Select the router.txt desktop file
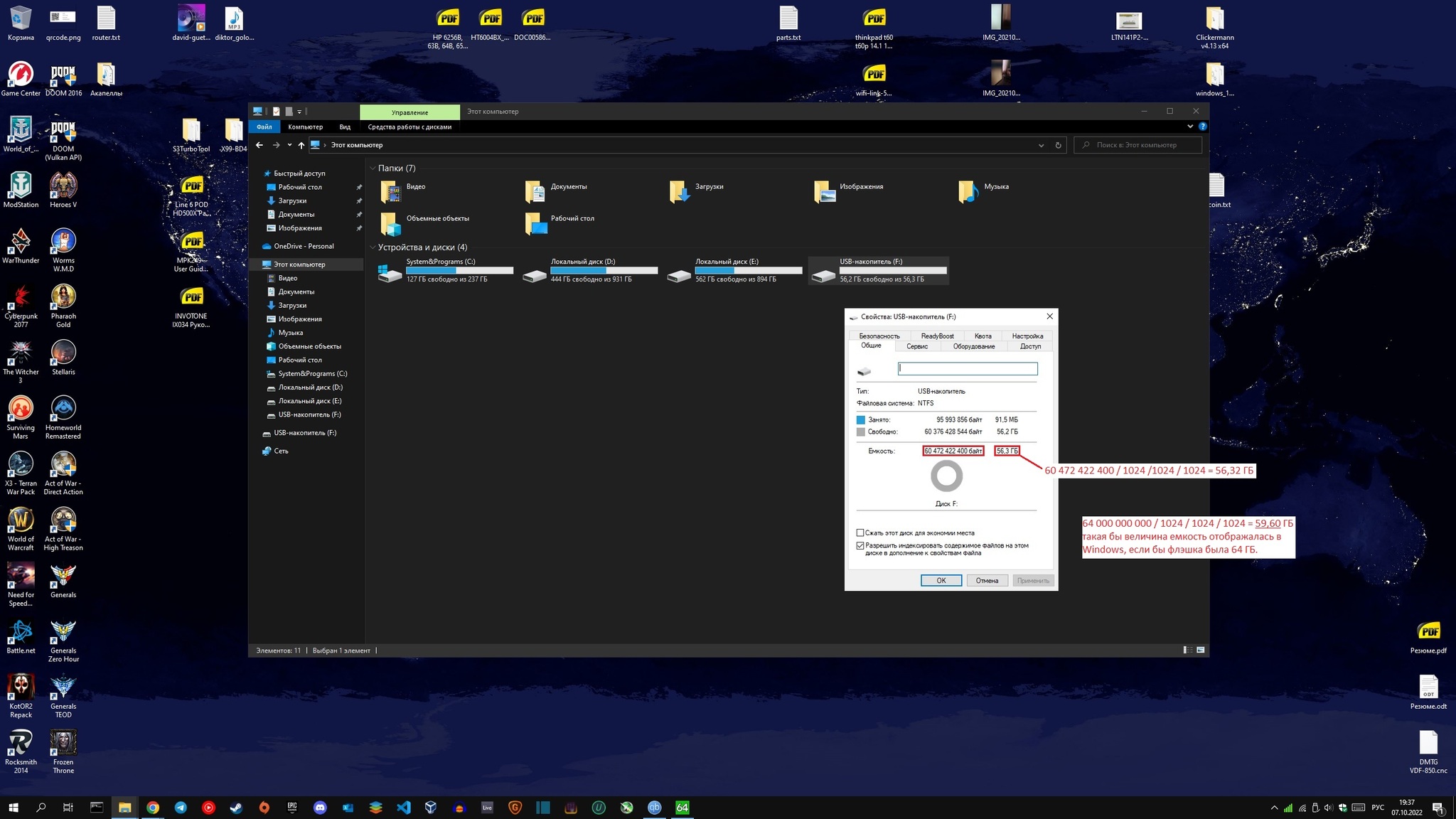Viewport: 1456px width, 819px height. coord(106,23)
